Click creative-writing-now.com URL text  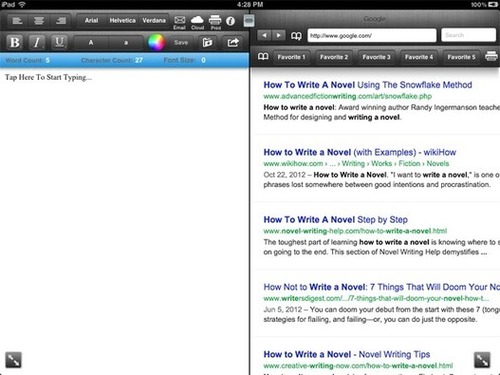(358, 366)
